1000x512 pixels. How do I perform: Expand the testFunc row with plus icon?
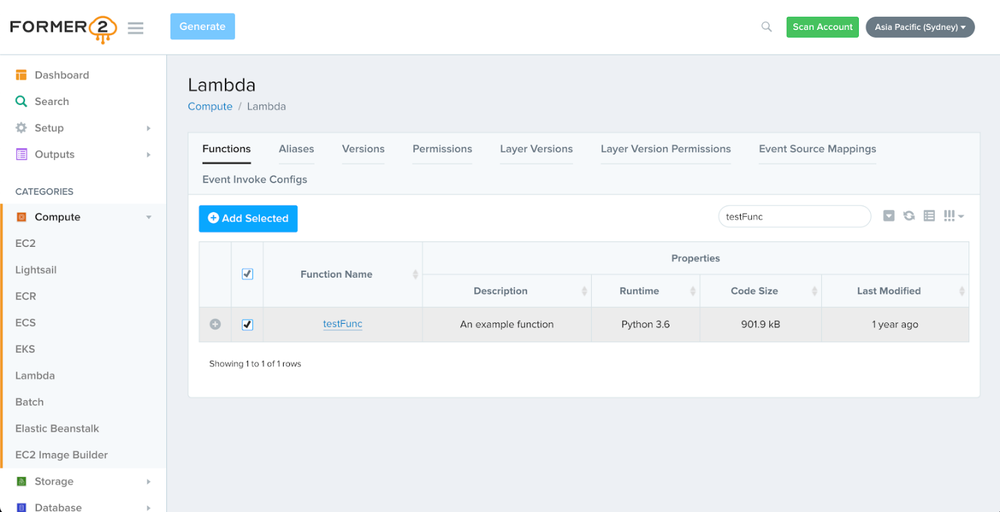[215, 325]
